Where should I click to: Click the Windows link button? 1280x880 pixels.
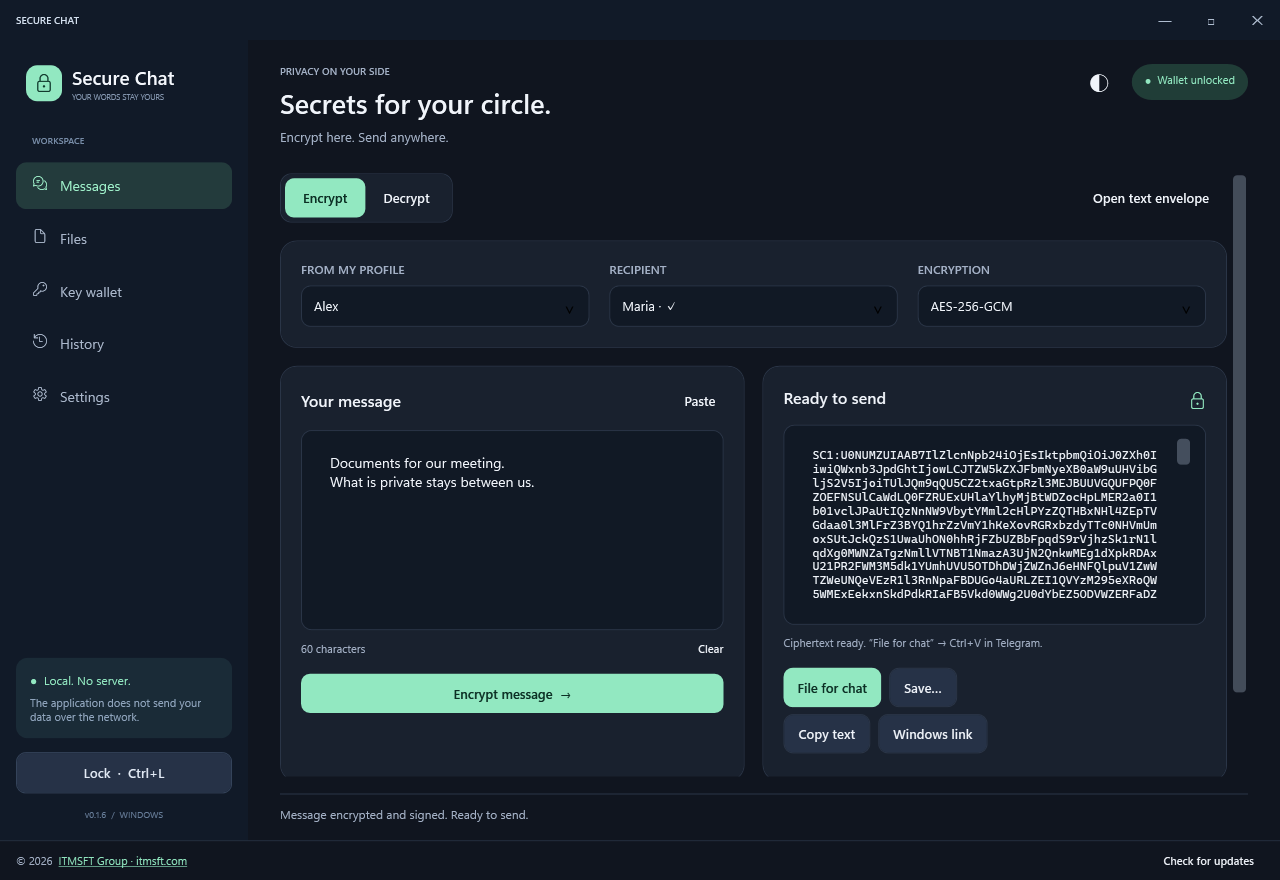pos(933,734)
